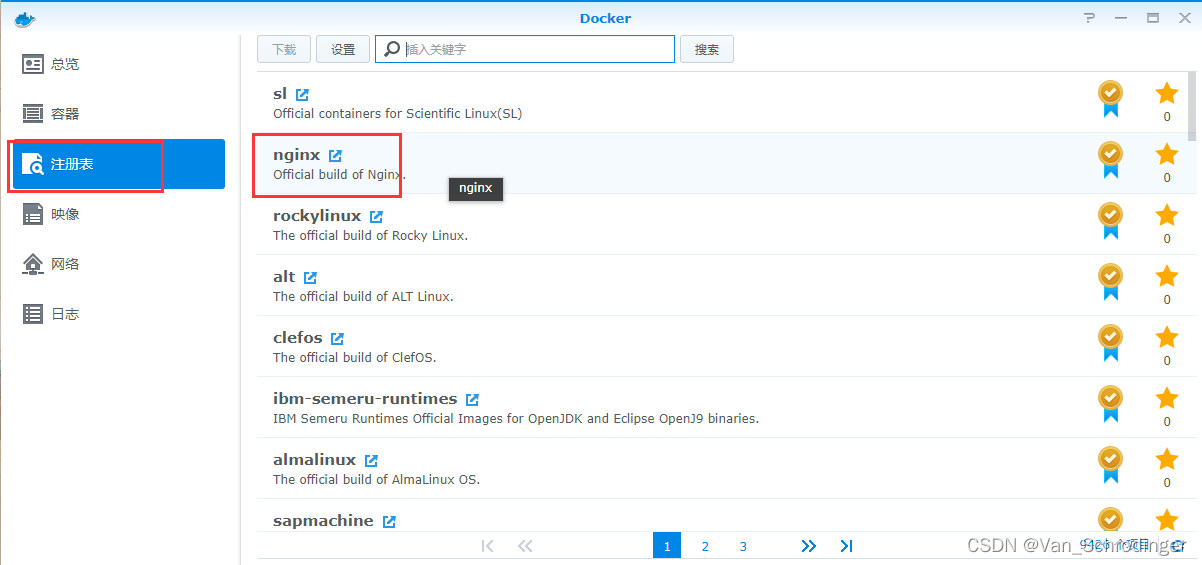
Task: Select the sl image name
Action: click(x=280, y=94)
